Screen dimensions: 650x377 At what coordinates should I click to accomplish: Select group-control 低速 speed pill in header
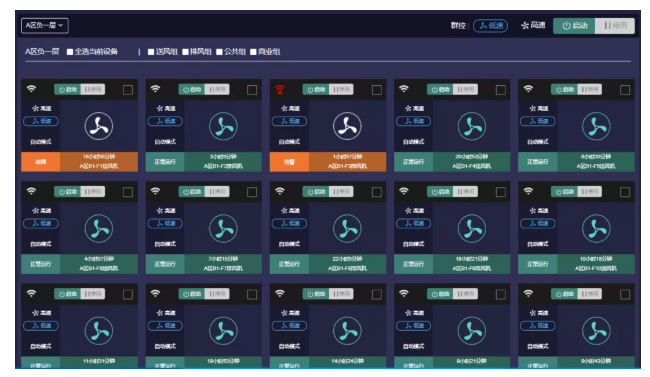click(x=490, y=26)
